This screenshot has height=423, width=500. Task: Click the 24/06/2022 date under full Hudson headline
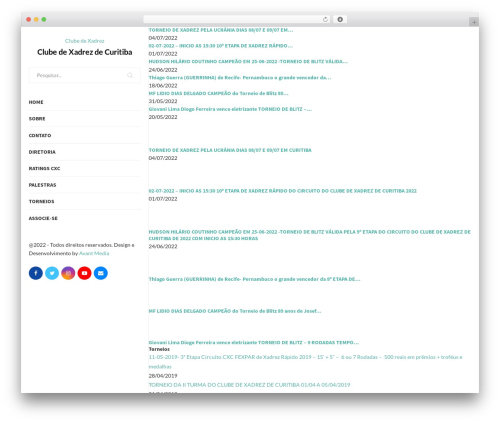(163, 246)
